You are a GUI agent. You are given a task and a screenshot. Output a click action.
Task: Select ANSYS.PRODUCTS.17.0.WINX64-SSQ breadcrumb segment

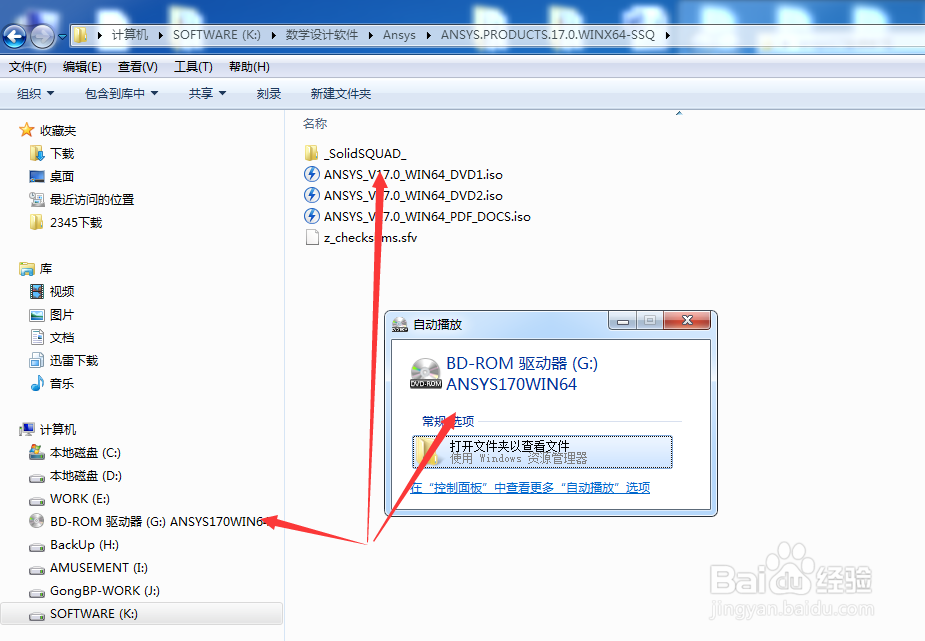547,35
